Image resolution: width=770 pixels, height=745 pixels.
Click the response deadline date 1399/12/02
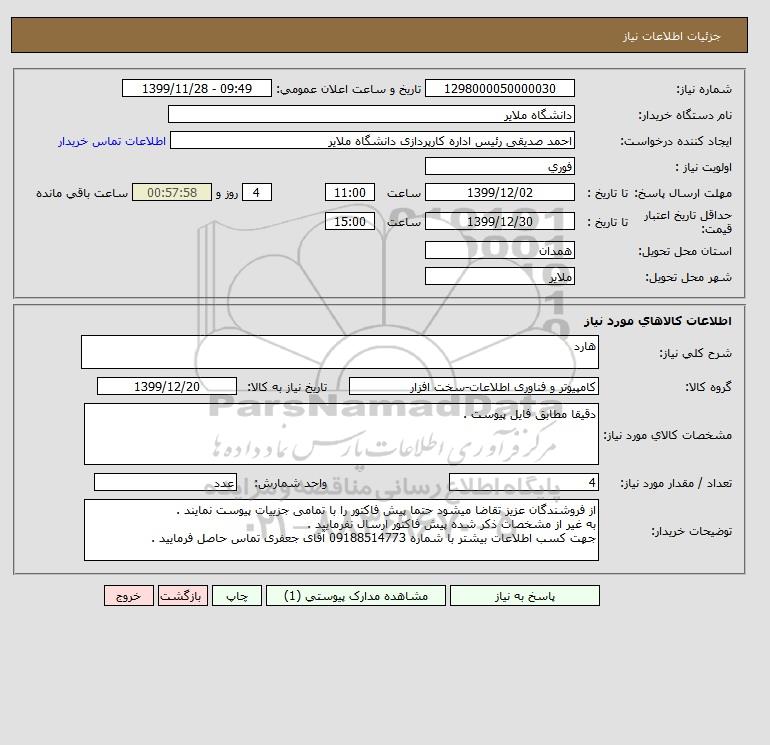click(x=499, y=193)
